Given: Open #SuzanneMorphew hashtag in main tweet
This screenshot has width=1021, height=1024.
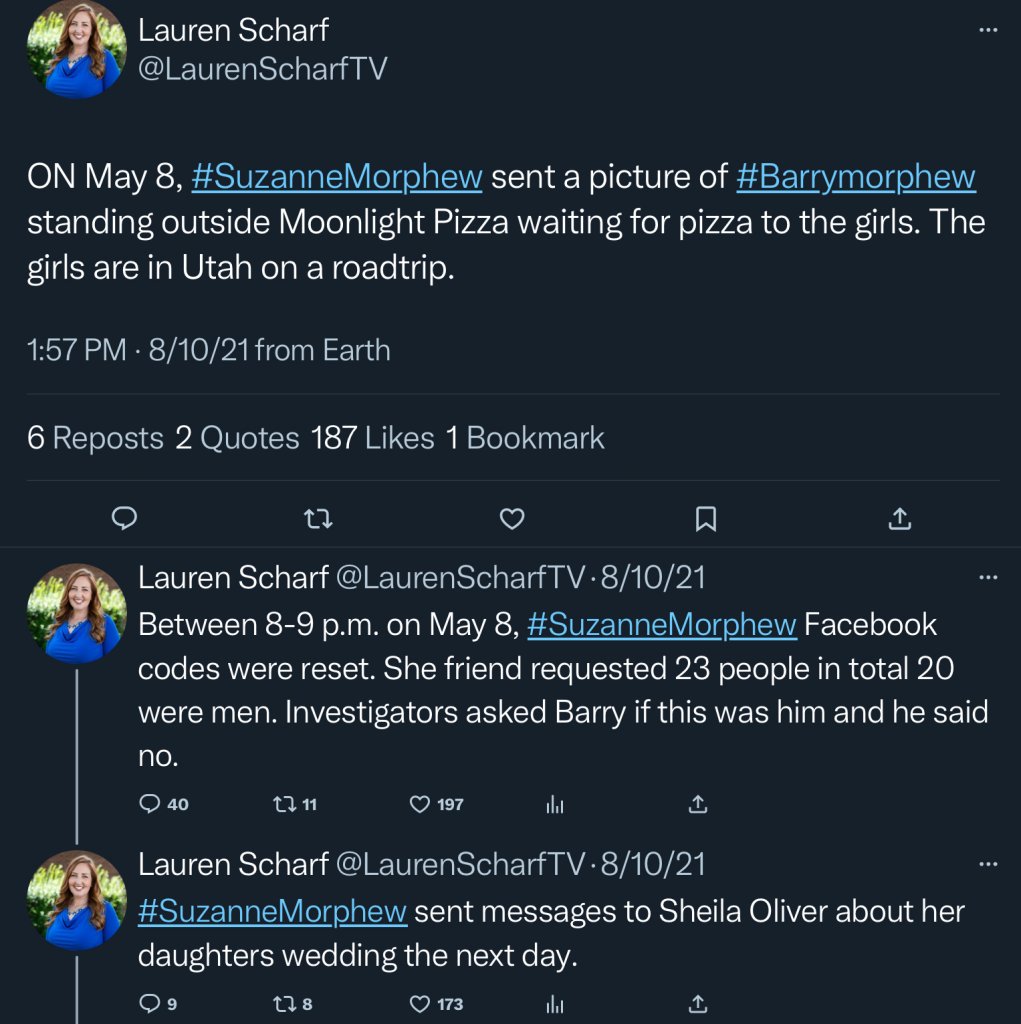Looking at the screenshot, I should click(x=336, y=177).
